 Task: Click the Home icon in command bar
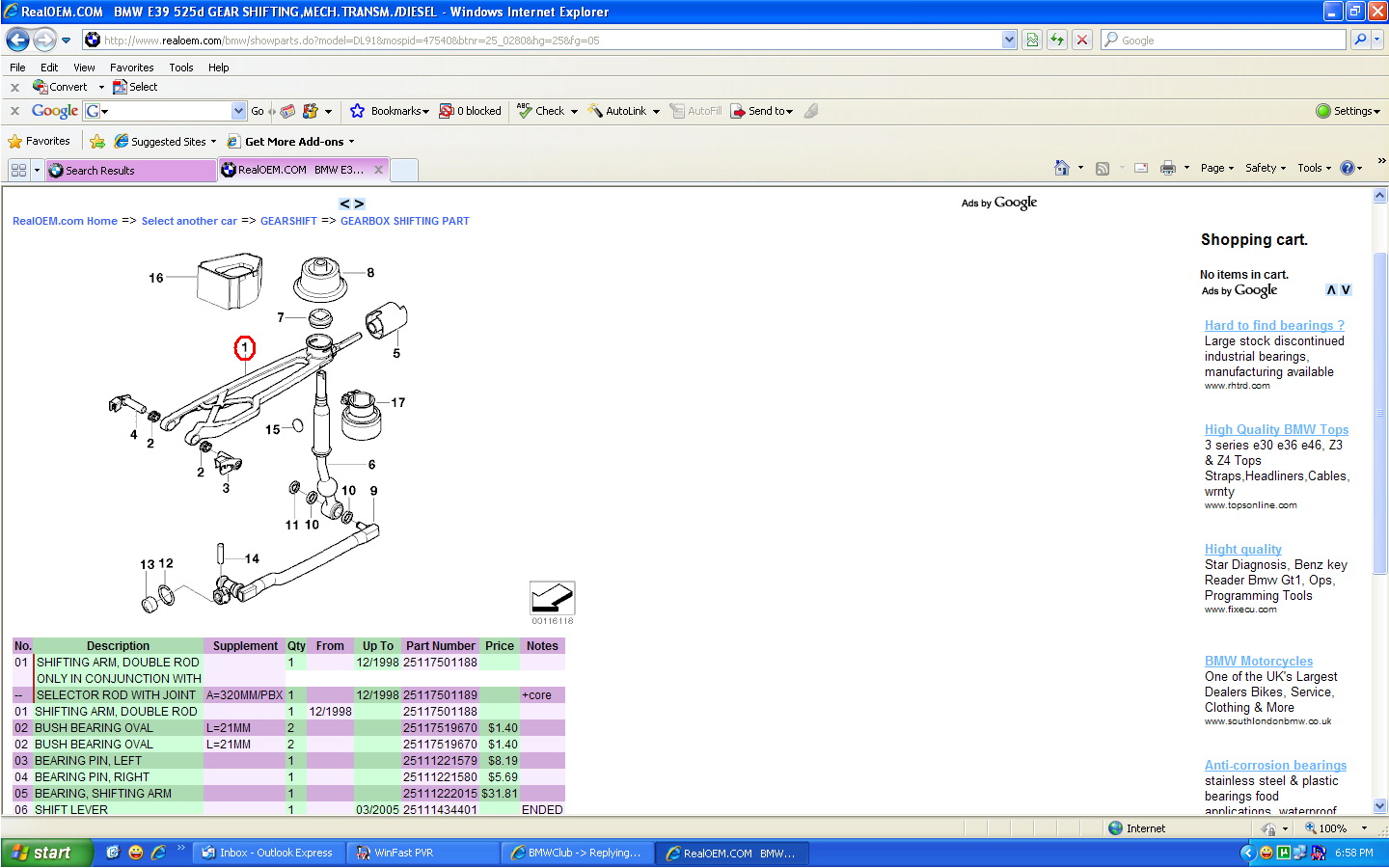pyautogui.click(x=1062, y=168)
